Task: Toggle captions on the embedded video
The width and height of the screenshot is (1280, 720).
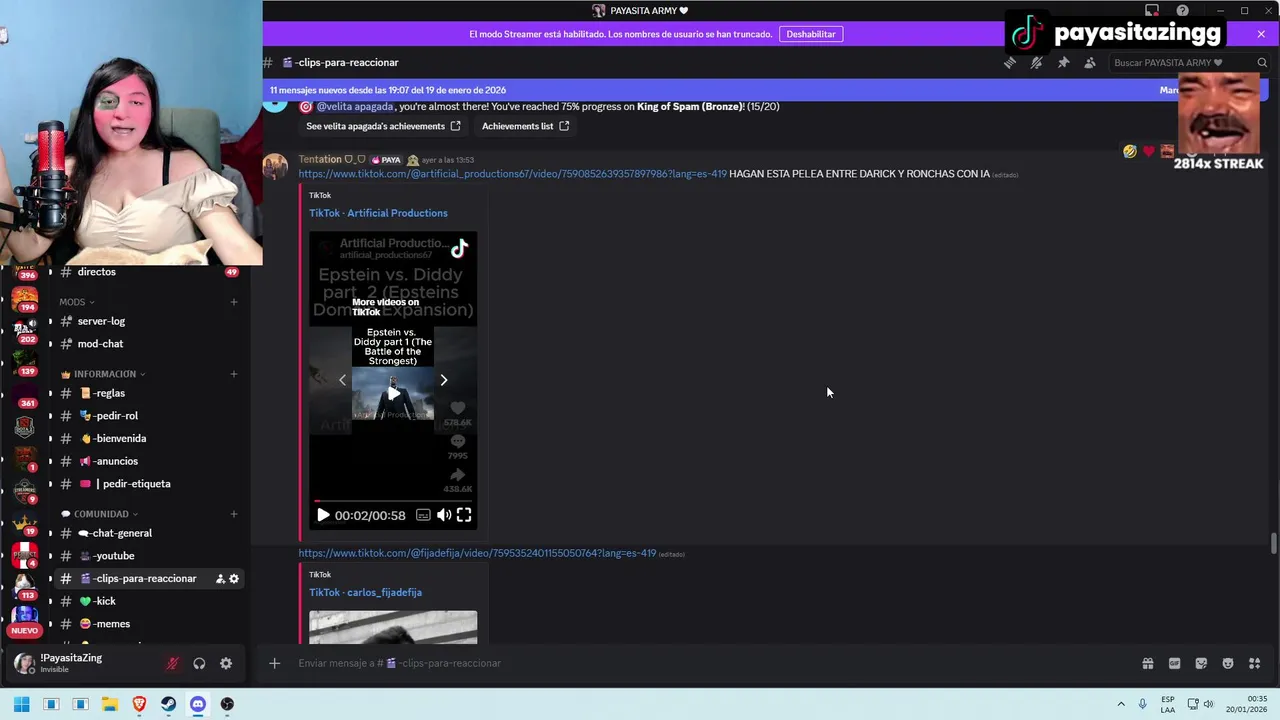Action: click(x=423, y=515)
